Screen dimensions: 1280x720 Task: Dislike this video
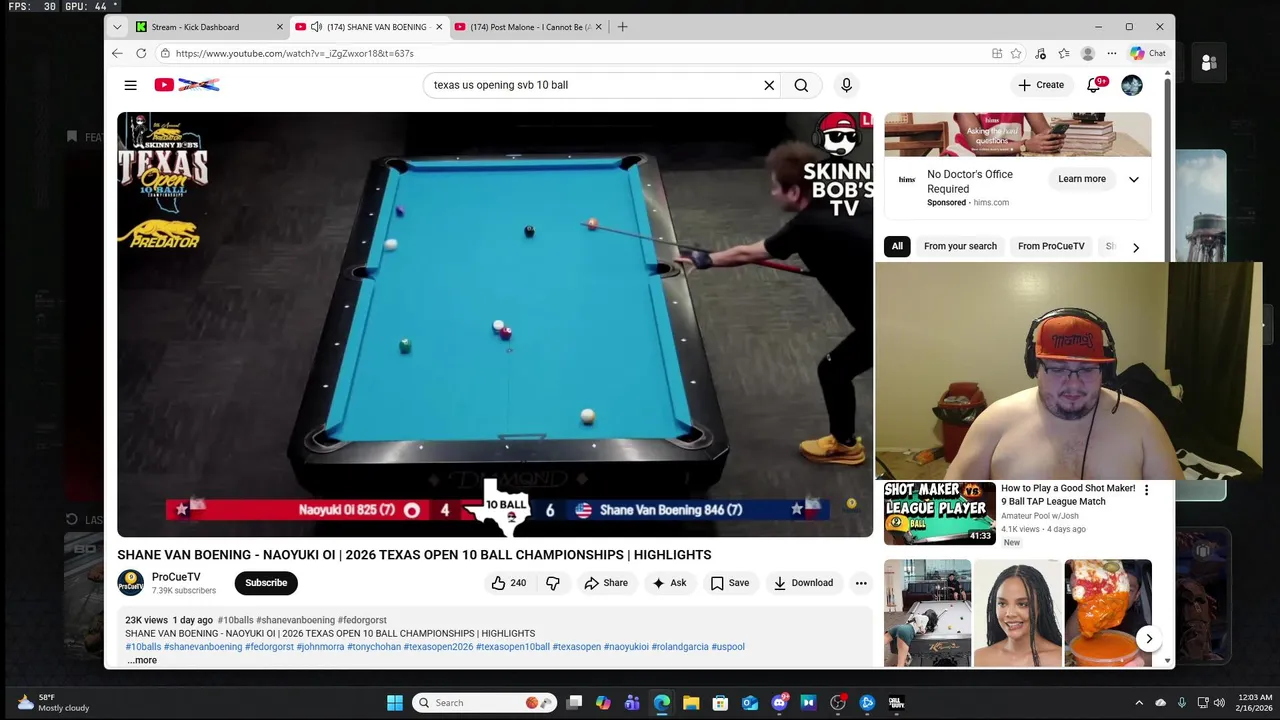coord(553,583)
